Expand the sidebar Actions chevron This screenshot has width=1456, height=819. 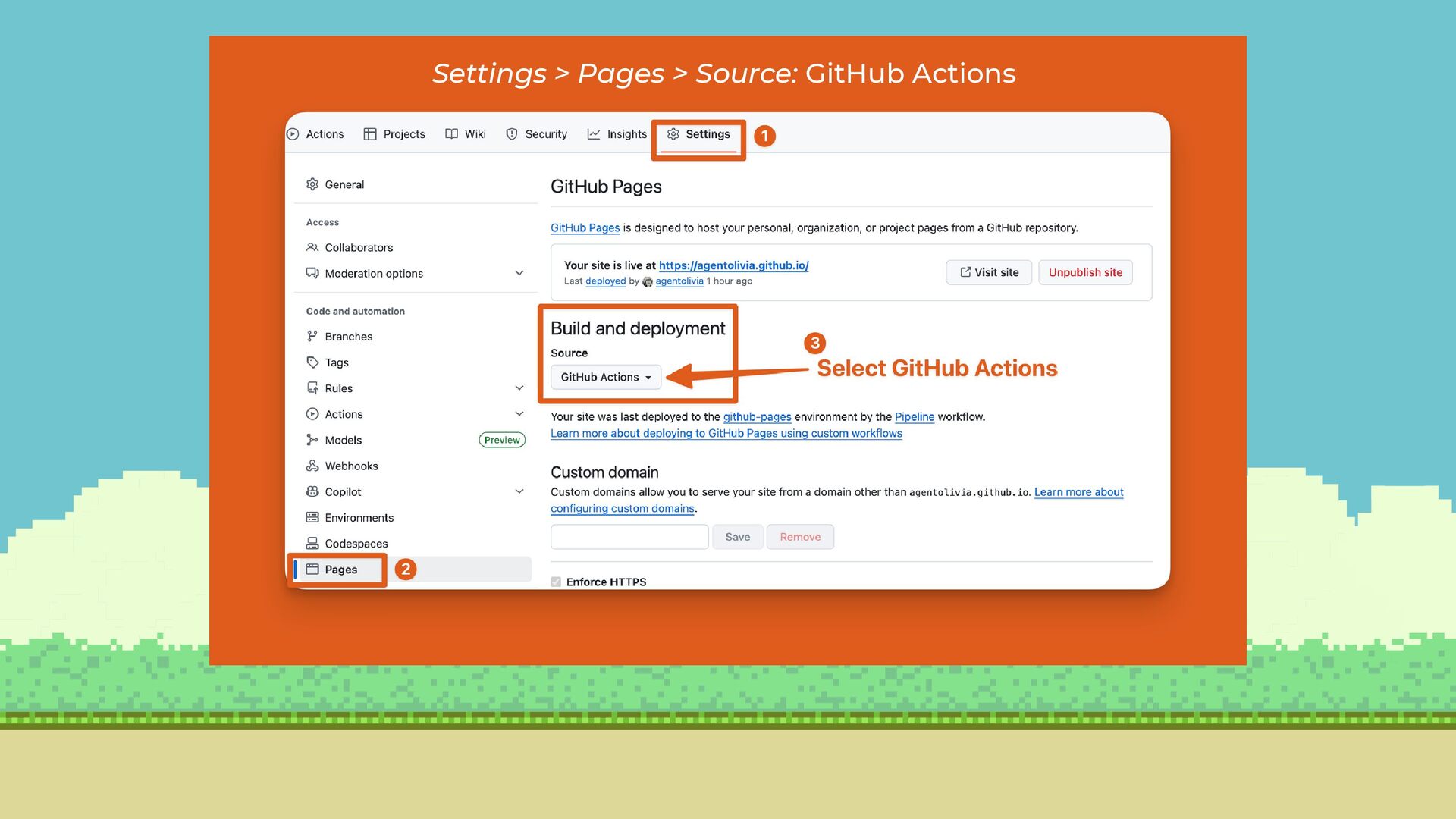point(519,414)
